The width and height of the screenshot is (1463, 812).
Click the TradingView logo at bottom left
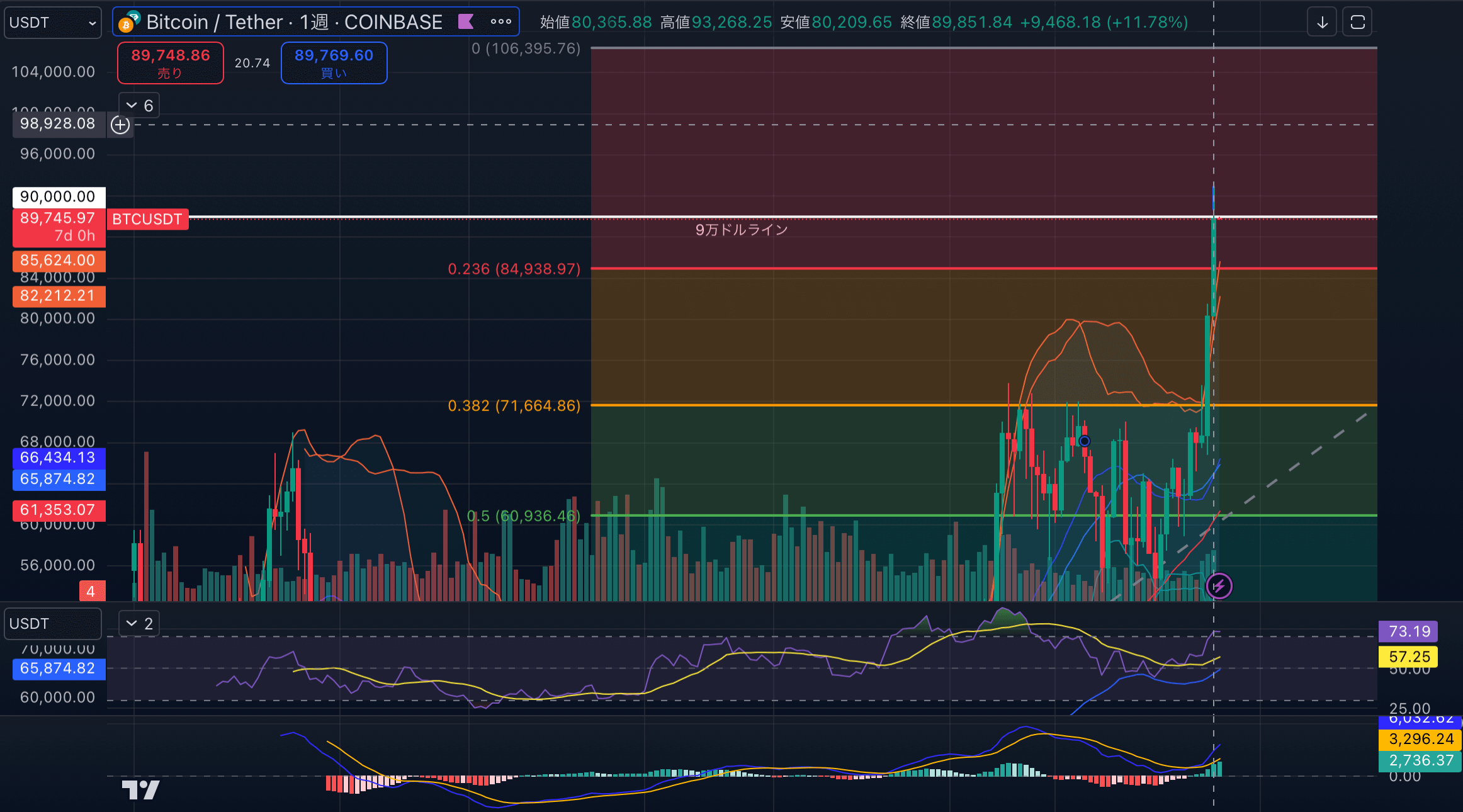[x=140, y=789]
